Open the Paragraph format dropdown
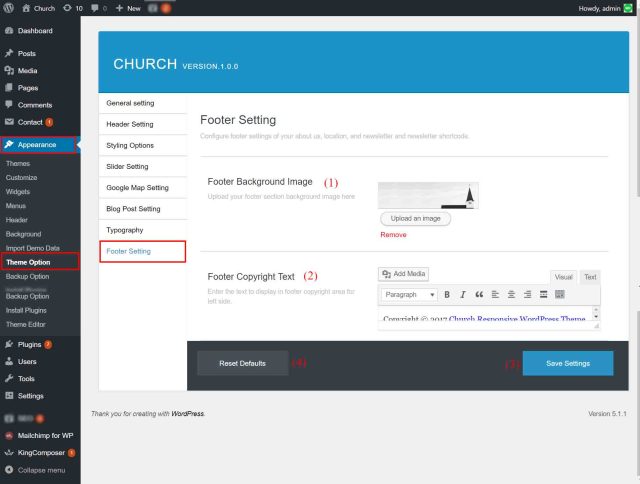The height and width of the screenshot is (484, 640). click(409, 295)
